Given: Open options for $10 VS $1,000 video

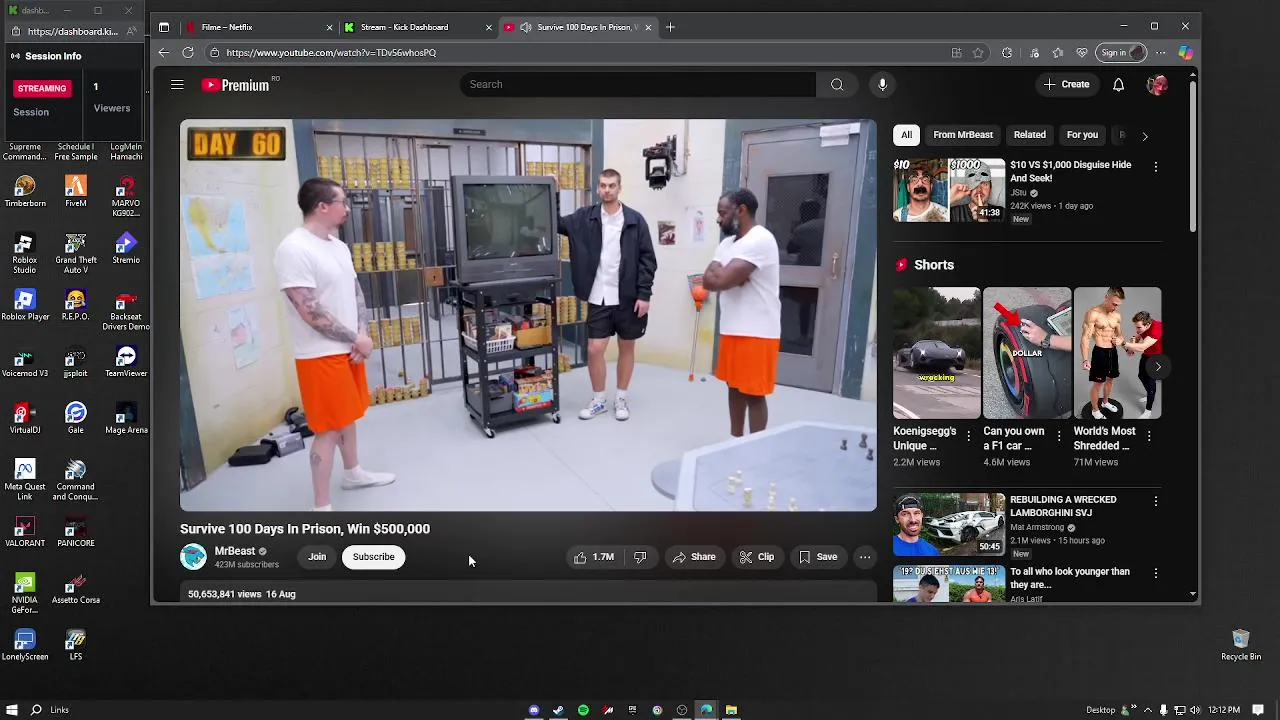Looking at the screenshot, I should click(1156, 167).
